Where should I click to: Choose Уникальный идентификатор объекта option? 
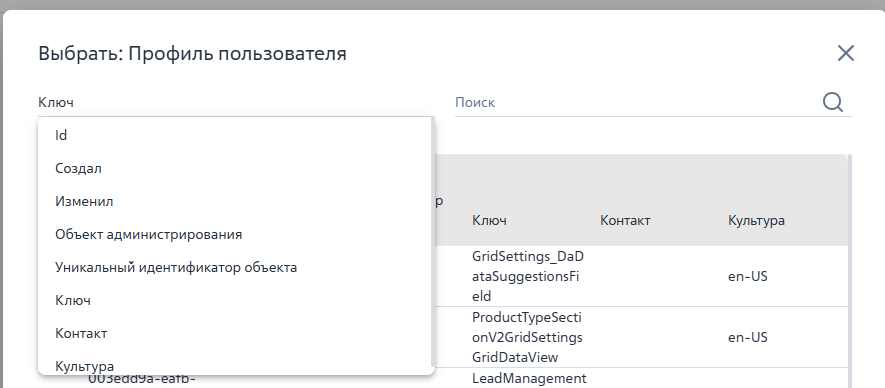click(x=235, y=267)
